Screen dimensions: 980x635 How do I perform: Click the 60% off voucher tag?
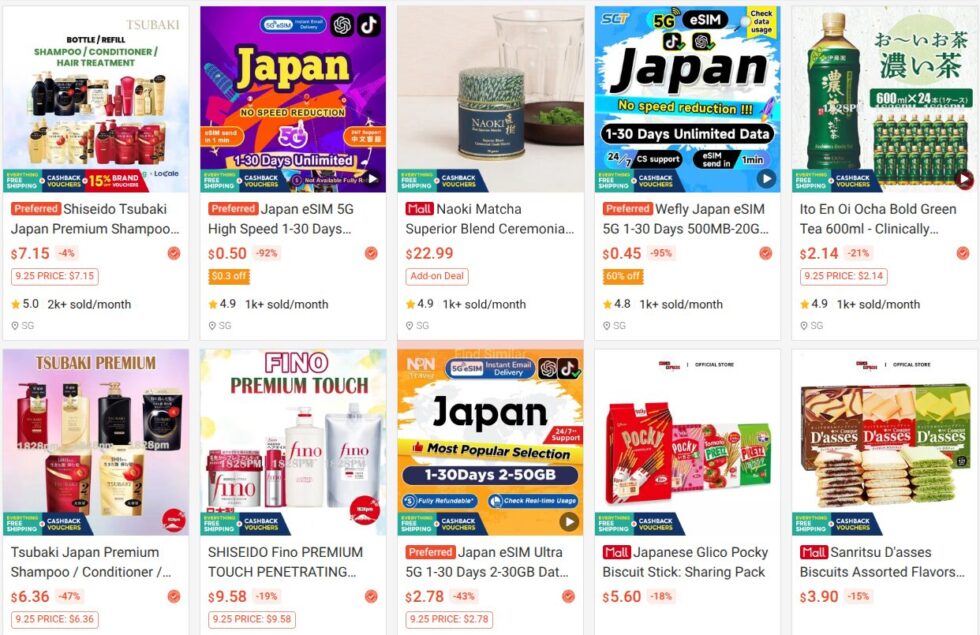(x=623, y=276)
